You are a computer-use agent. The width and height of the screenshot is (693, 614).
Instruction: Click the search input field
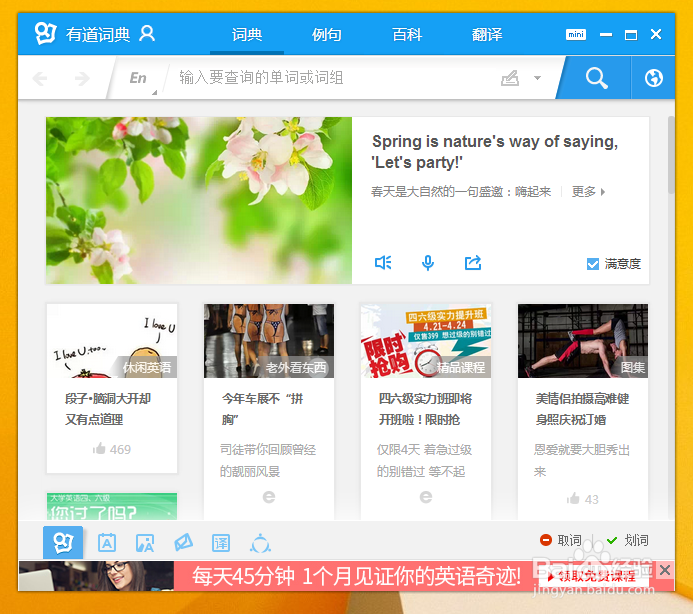coord(331,78)
